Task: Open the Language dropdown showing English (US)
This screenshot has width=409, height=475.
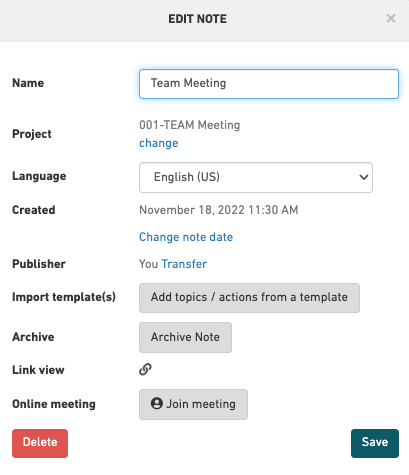Action: pyautogui.click(x=256, y=177)
